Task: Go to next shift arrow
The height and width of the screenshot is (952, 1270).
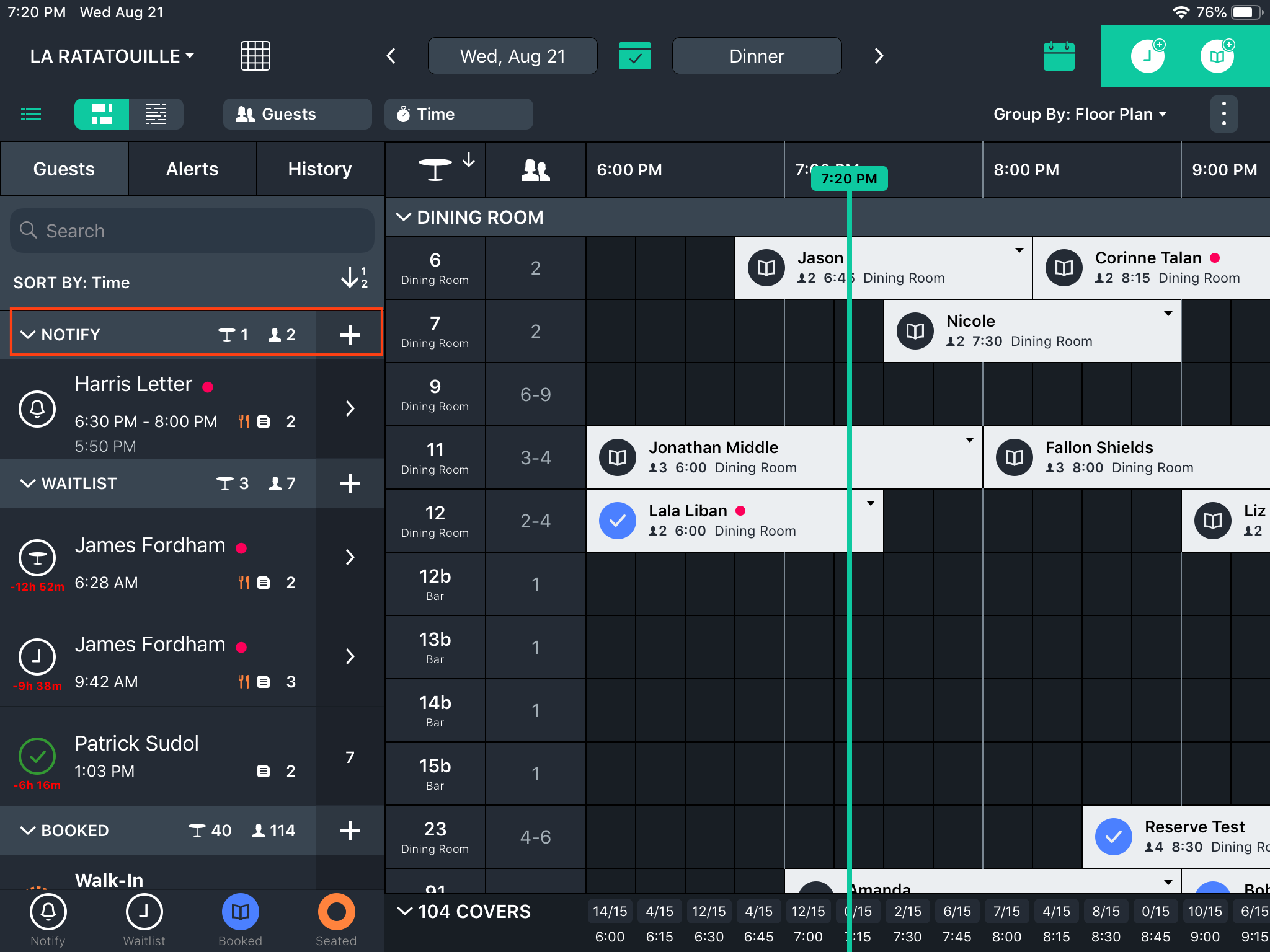Action: point(878,56)
